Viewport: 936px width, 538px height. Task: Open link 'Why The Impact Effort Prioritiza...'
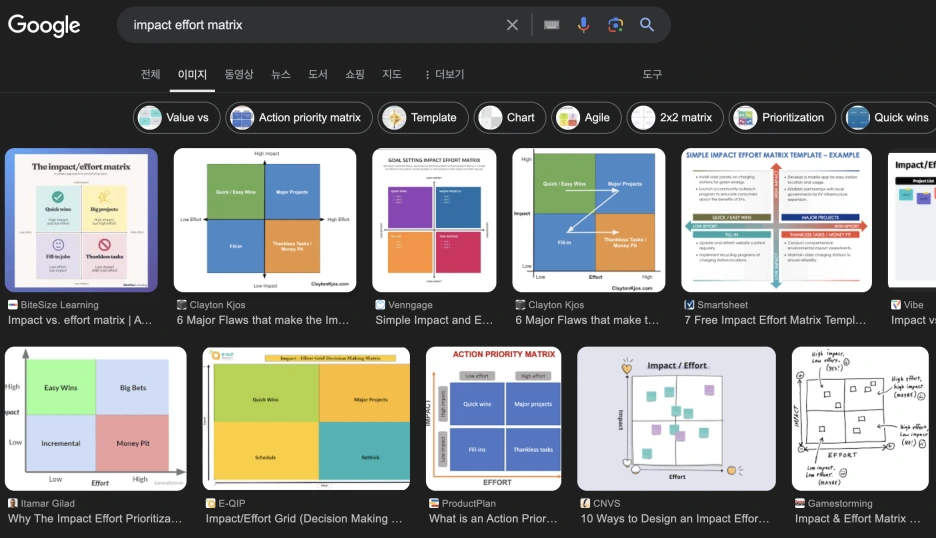click(95, 518)
